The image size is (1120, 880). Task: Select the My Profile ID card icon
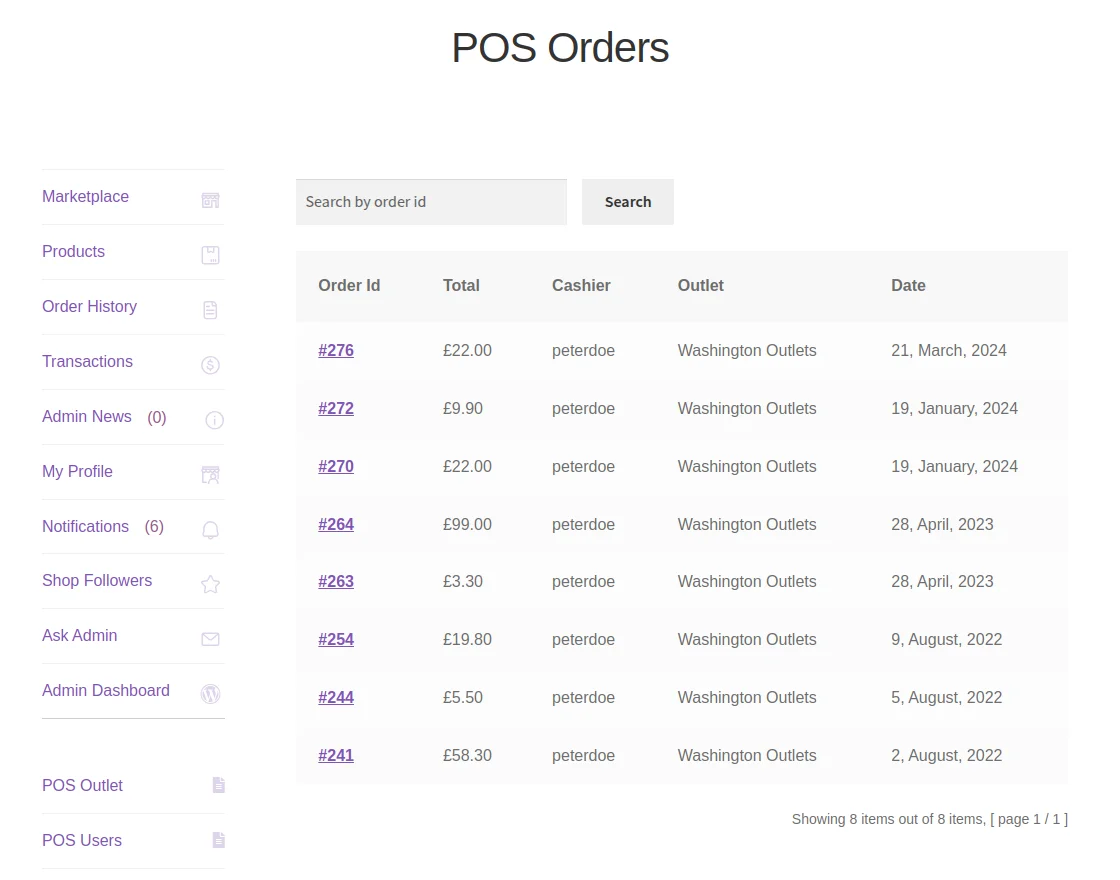(x=210, y=475)
